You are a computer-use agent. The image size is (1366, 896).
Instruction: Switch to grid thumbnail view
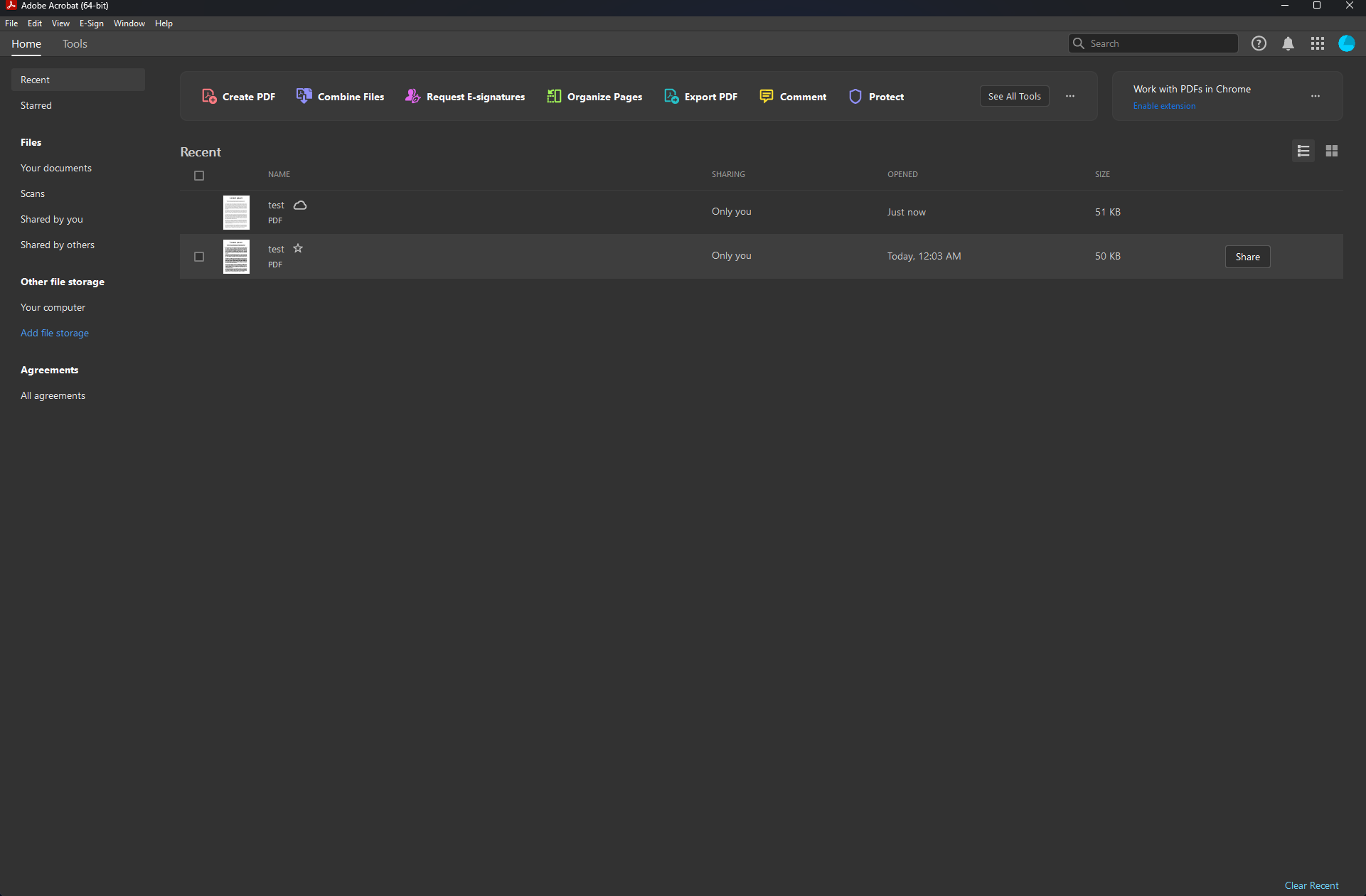[x=1331, y=151]
